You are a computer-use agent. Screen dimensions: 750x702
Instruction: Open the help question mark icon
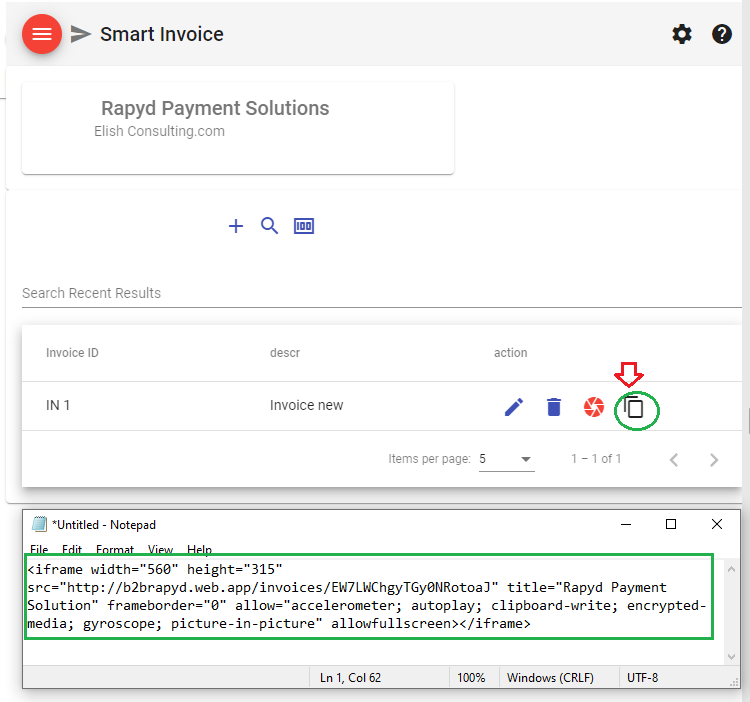[721, 34]
